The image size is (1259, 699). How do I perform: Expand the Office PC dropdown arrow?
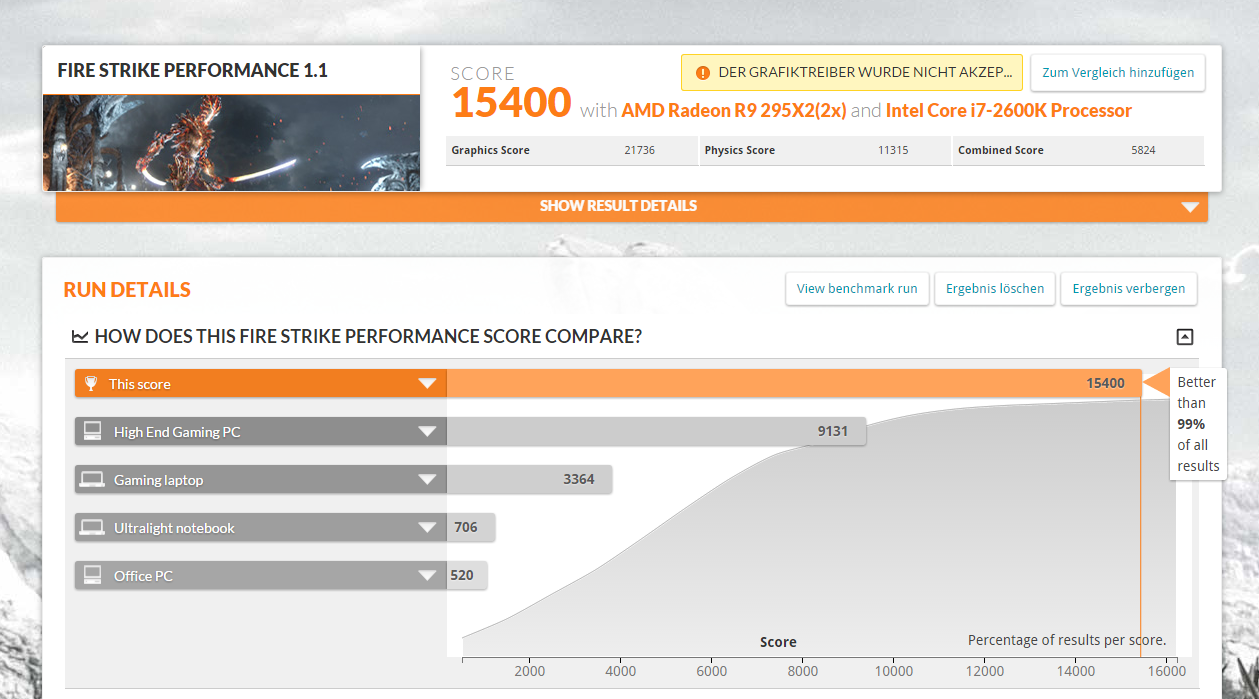click(427, 576)
